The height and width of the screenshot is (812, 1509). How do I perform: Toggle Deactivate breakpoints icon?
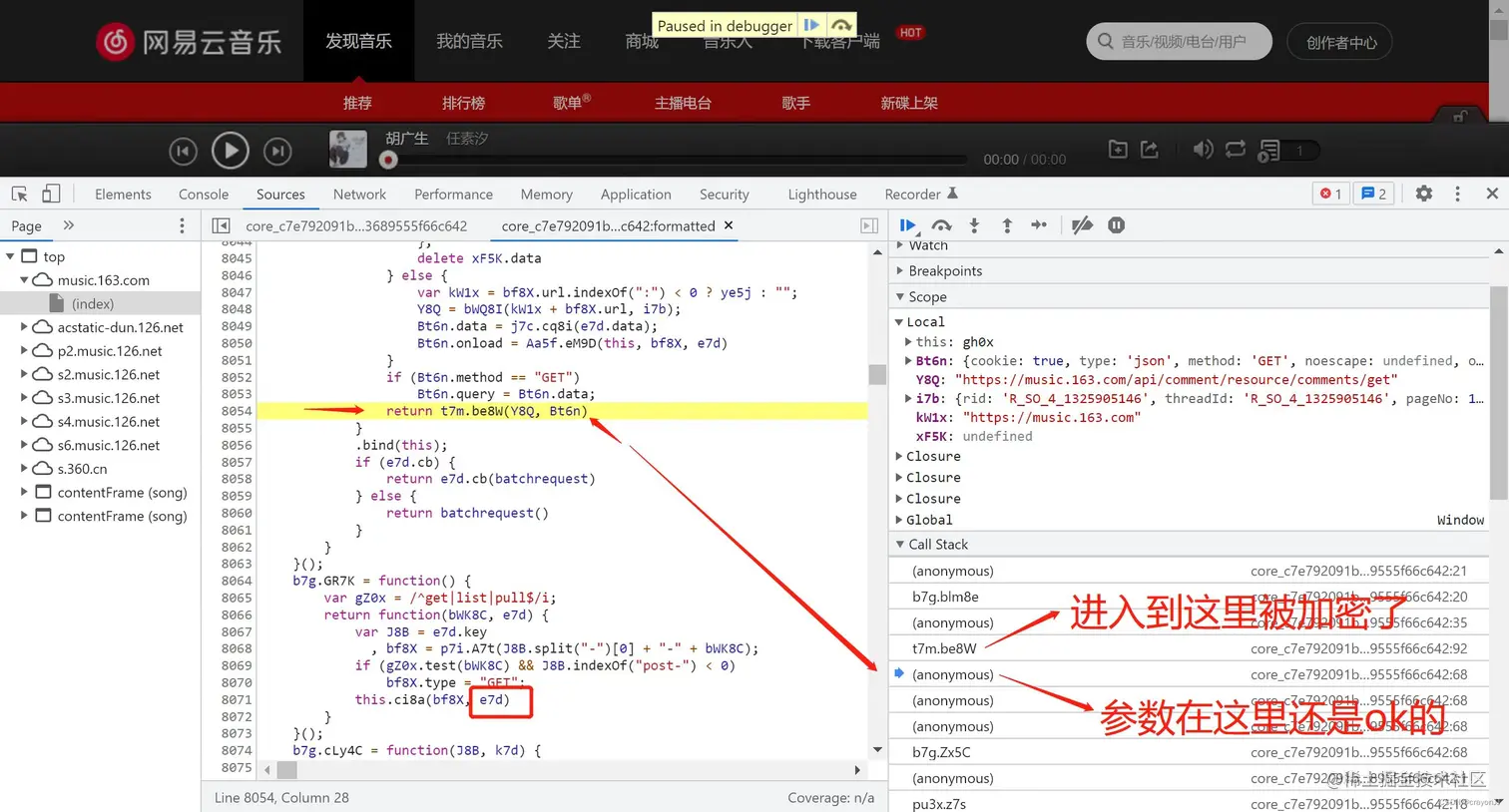coord(1082,225)
